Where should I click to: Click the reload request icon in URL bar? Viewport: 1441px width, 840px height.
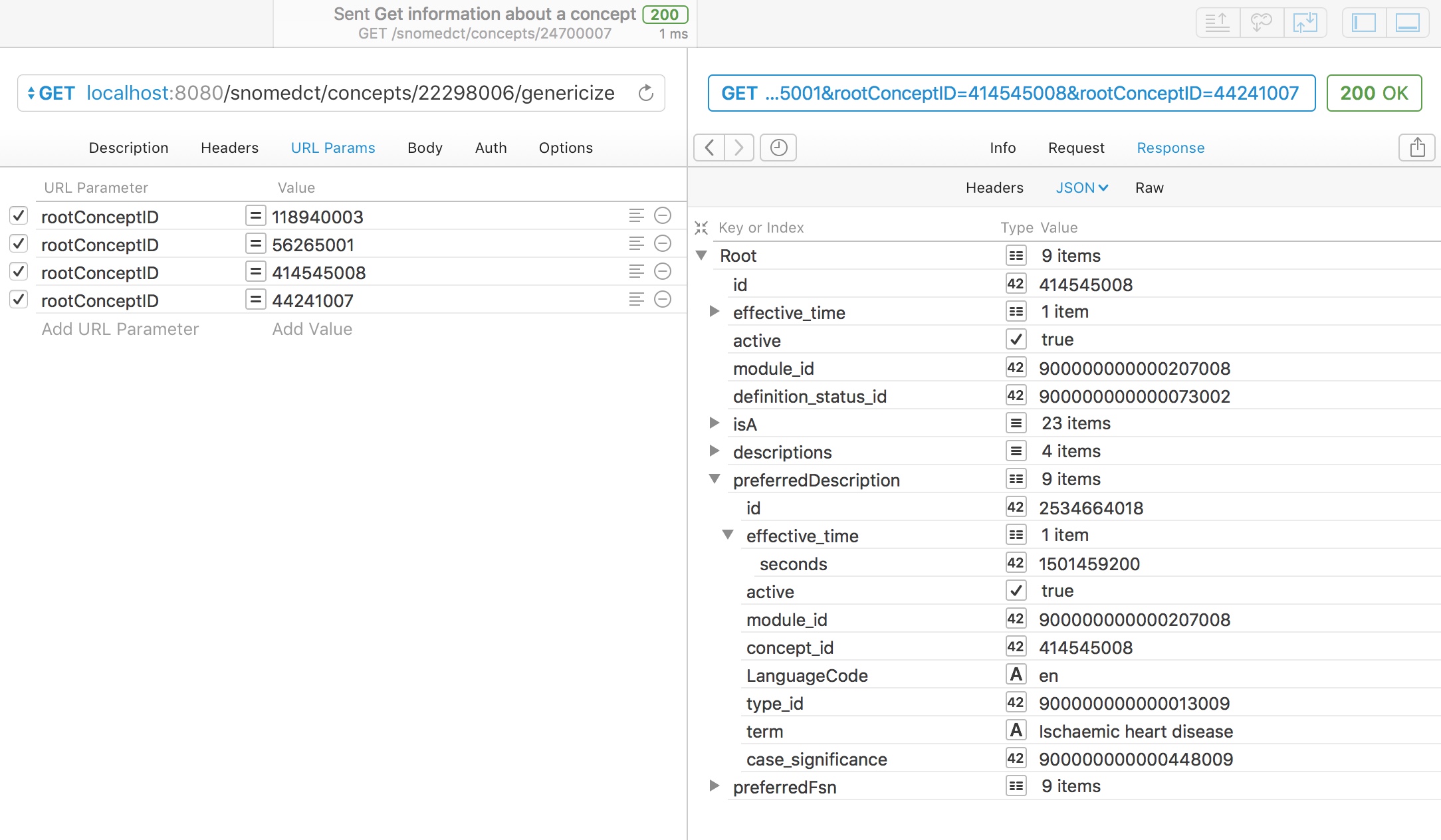tap(645, 93)
